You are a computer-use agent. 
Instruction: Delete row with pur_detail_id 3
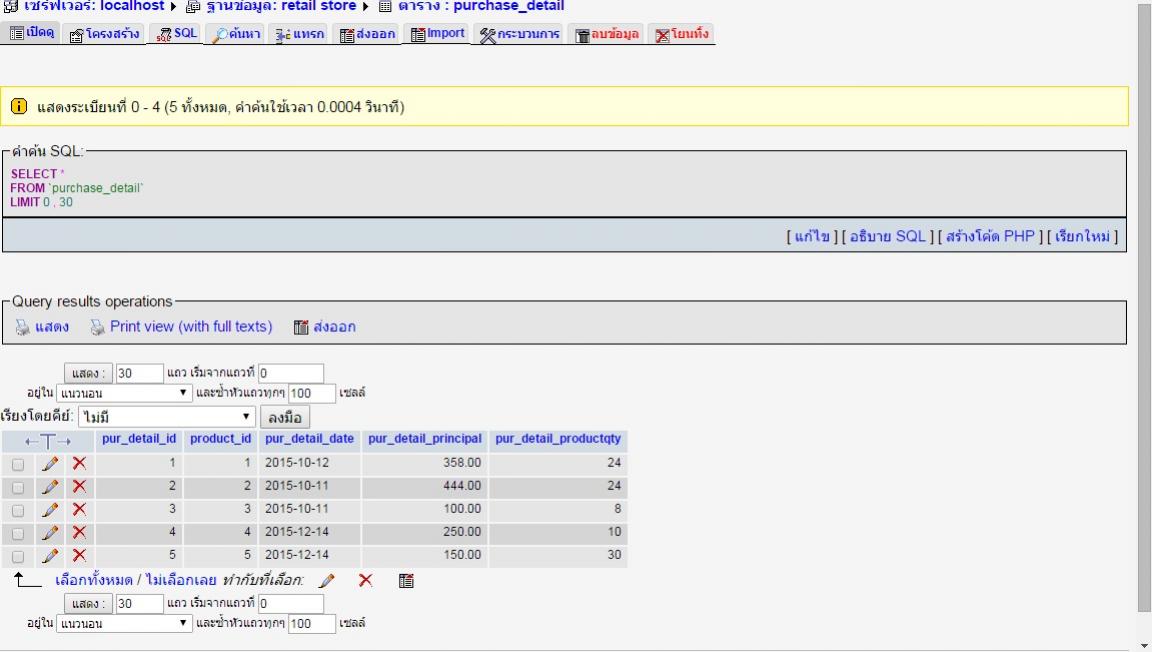pyautogui.click(x=79, y=509)
